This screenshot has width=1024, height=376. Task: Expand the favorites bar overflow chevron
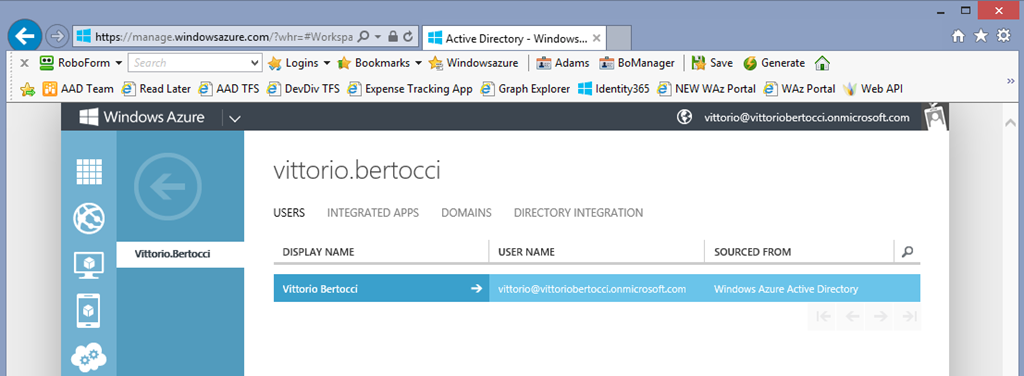click(x=1012, y=82)
